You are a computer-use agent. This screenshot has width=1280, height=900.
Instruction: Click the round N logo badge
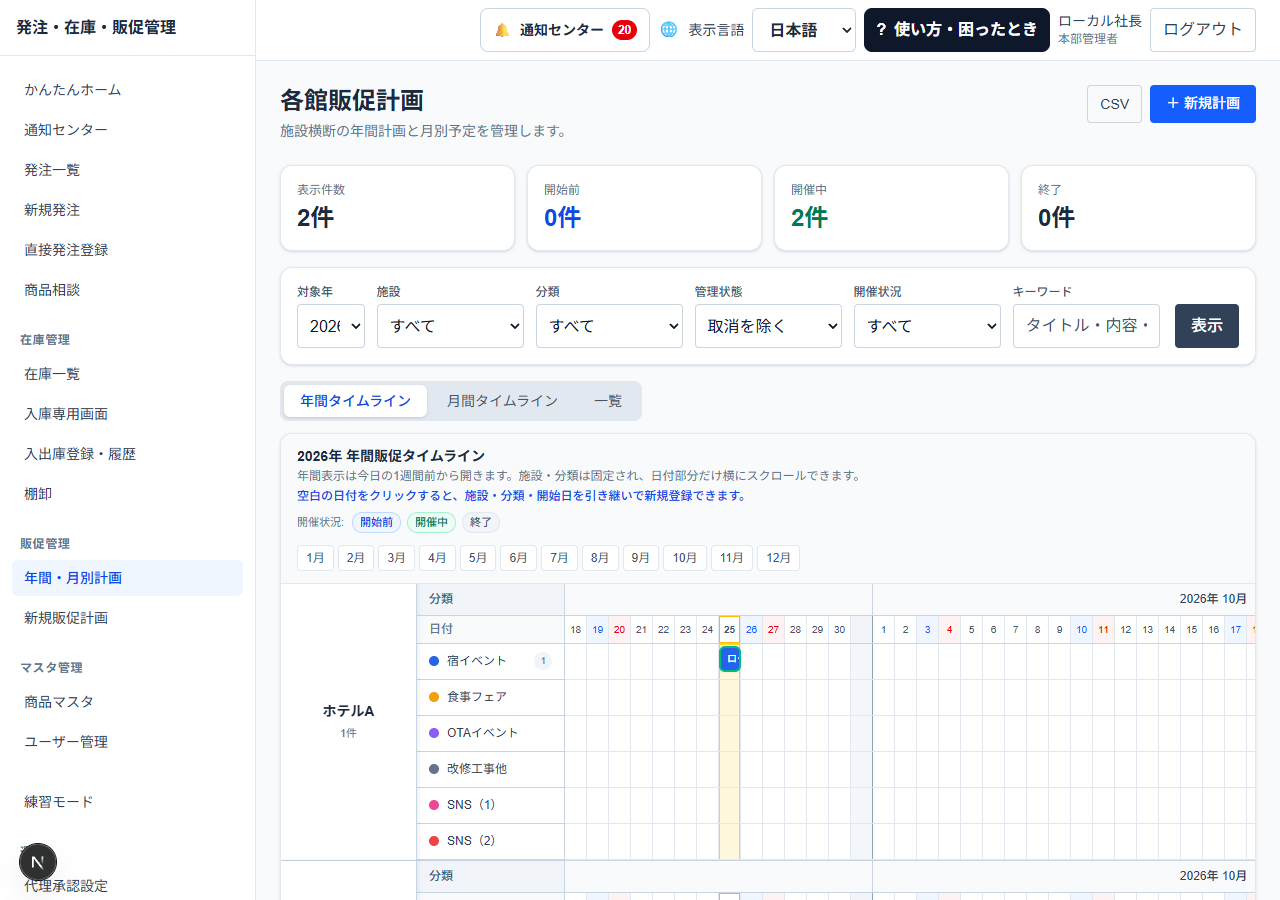[x=38, y=862]
